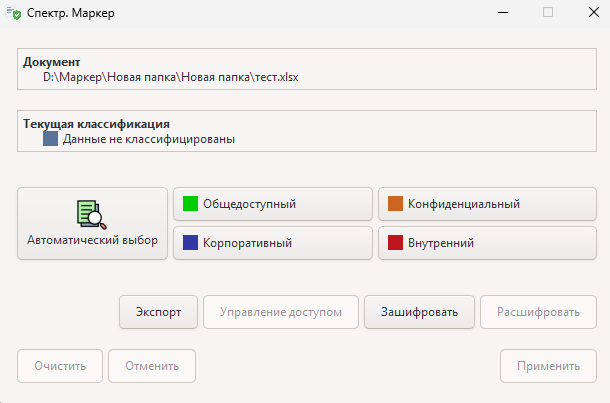
Task: Click the Данные не классифицированы status text
Action: (148, 140)
